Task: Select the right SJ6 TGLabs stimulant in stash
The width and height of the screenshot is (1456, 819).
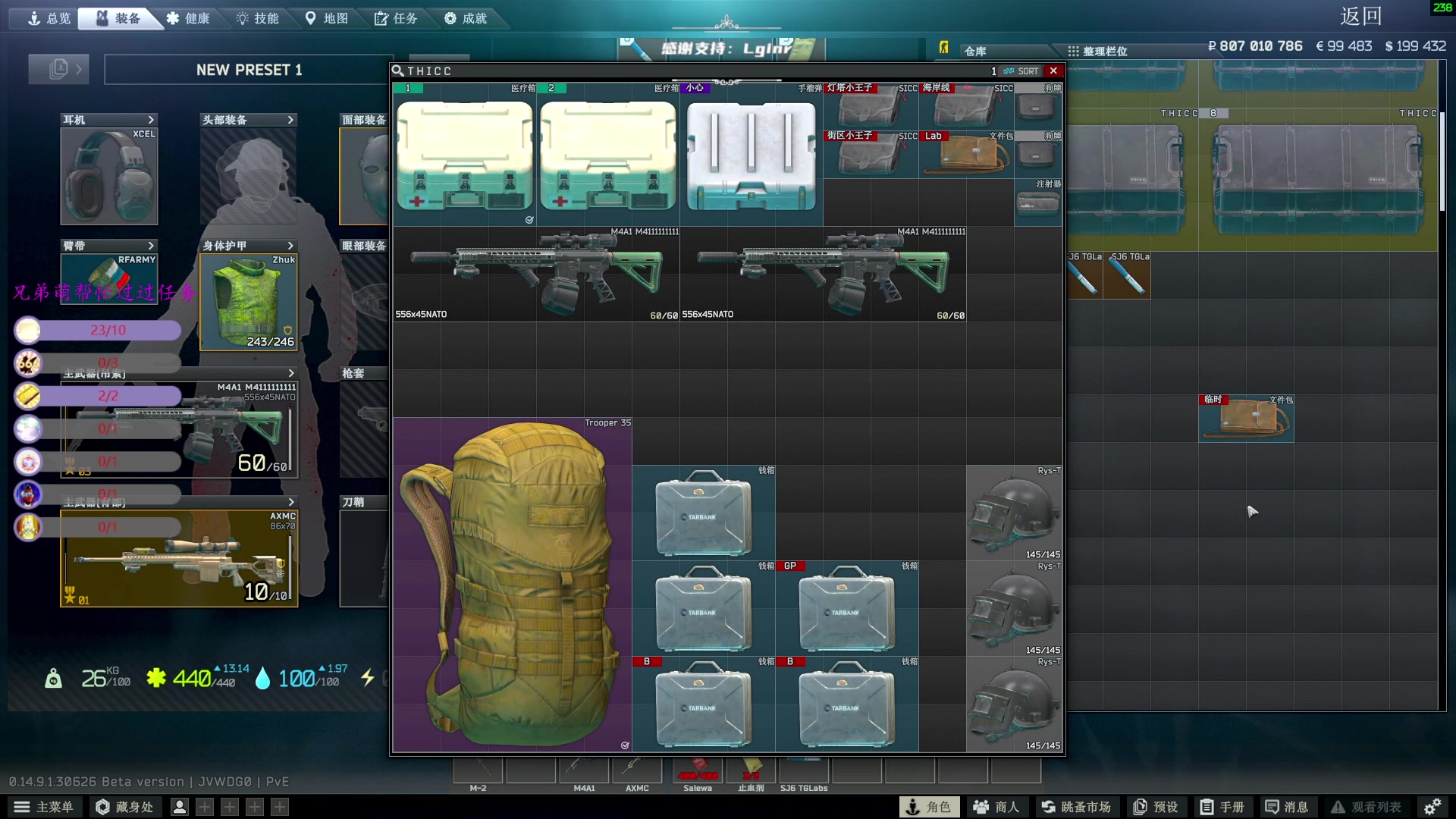Action: 1127,275
